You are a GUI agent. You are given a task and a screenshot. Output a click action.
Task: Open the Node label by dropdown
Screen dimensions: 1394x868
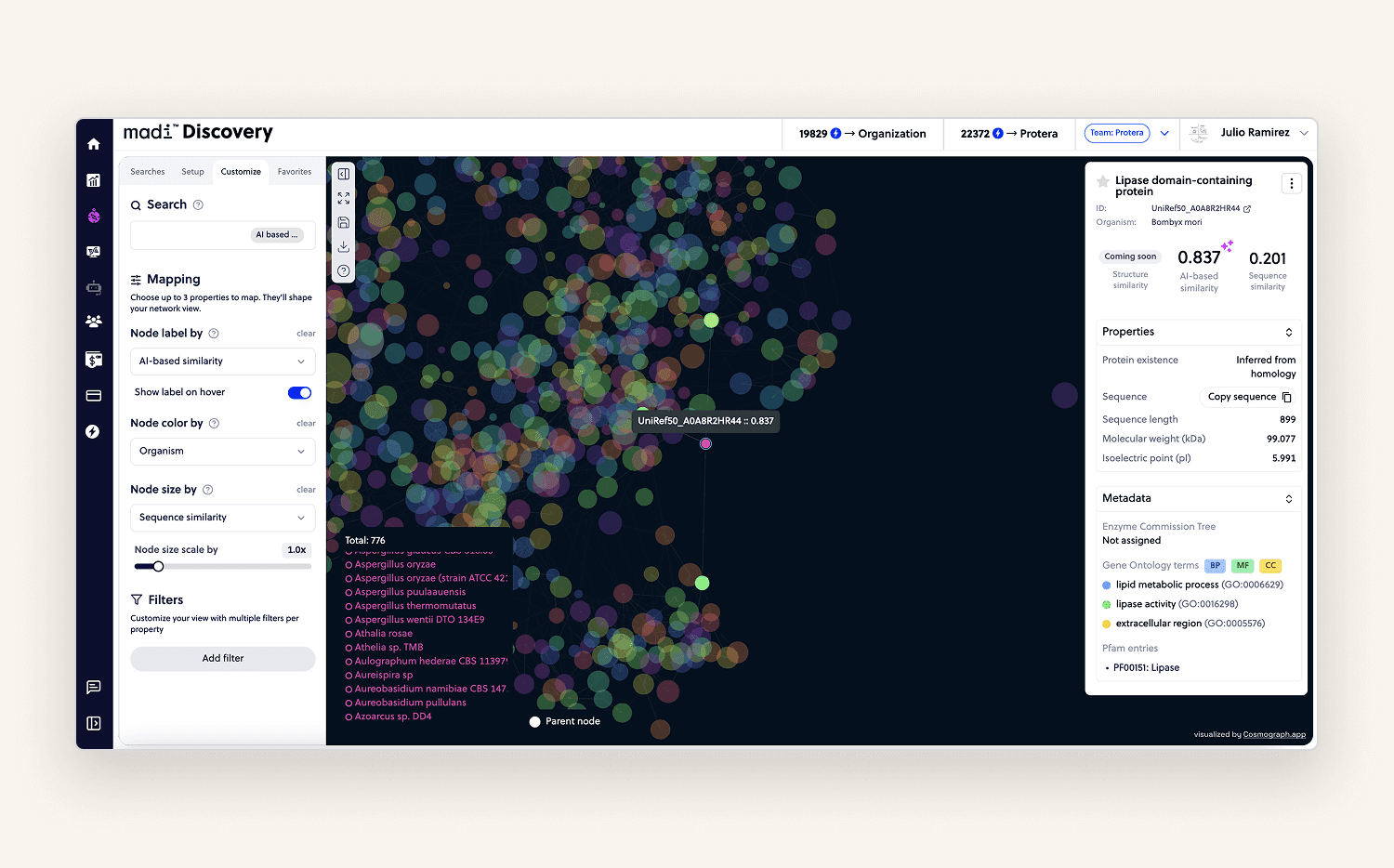coord(223,362)
